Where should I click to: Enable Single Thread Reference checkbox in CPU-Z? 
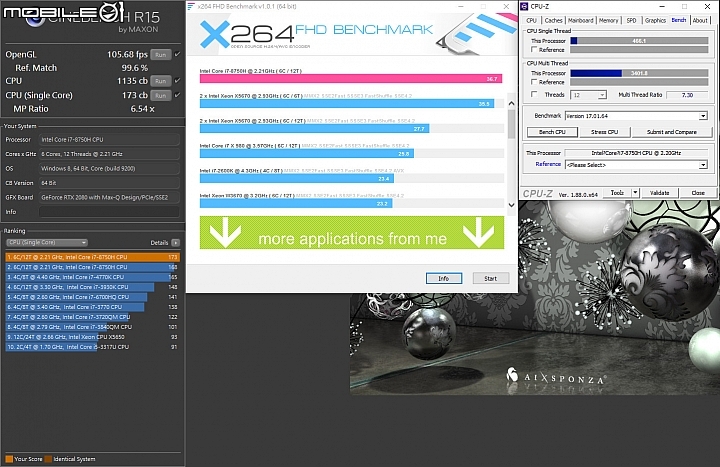point(534,50)
